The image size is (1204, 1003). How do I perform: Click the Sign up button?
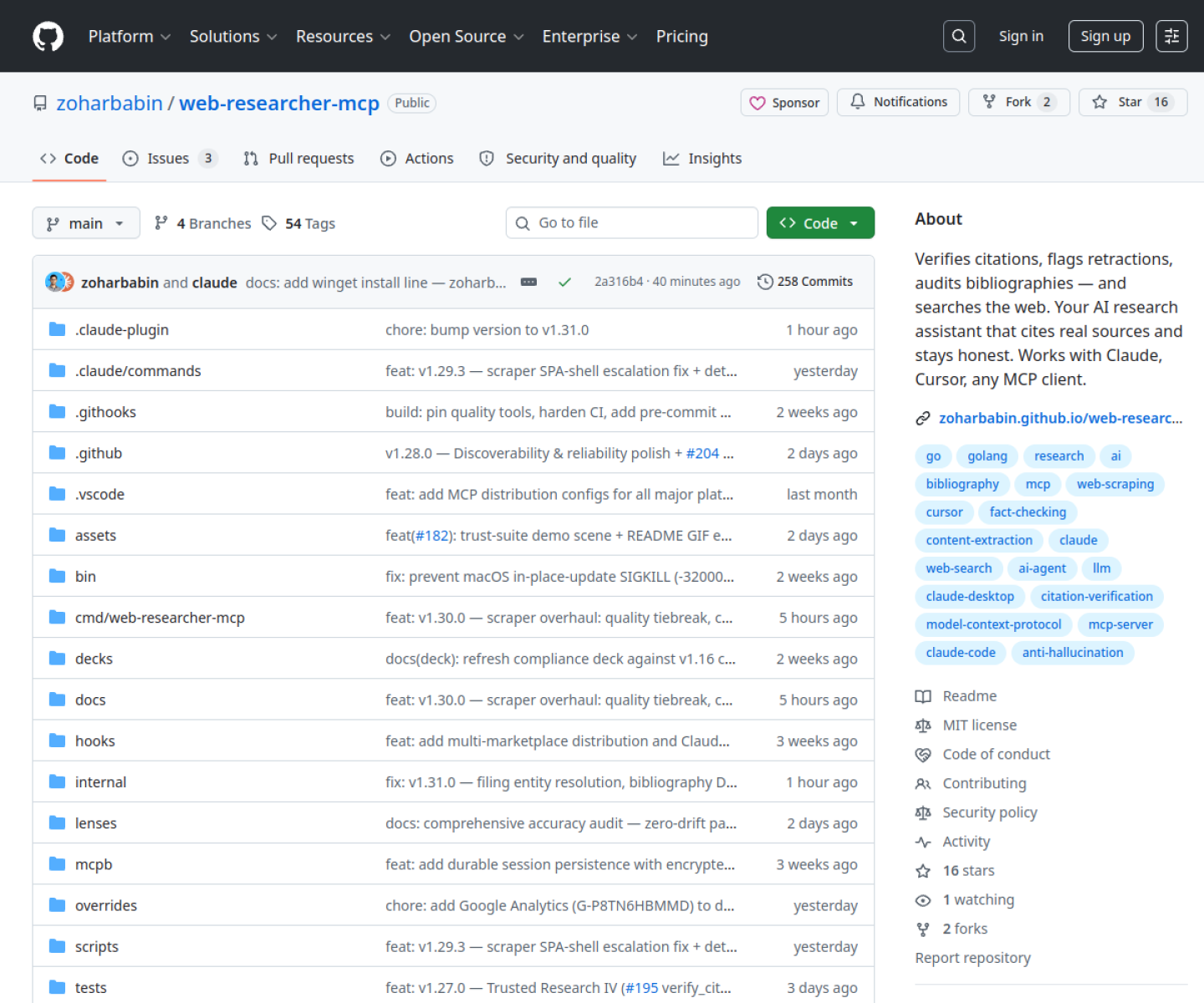coord(1105,36)
